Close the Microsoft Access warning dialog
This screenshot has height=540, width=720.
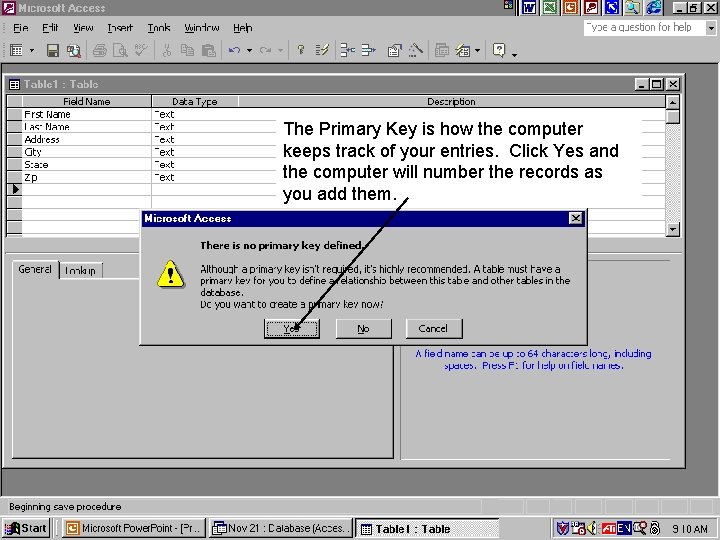coord(575,218)
